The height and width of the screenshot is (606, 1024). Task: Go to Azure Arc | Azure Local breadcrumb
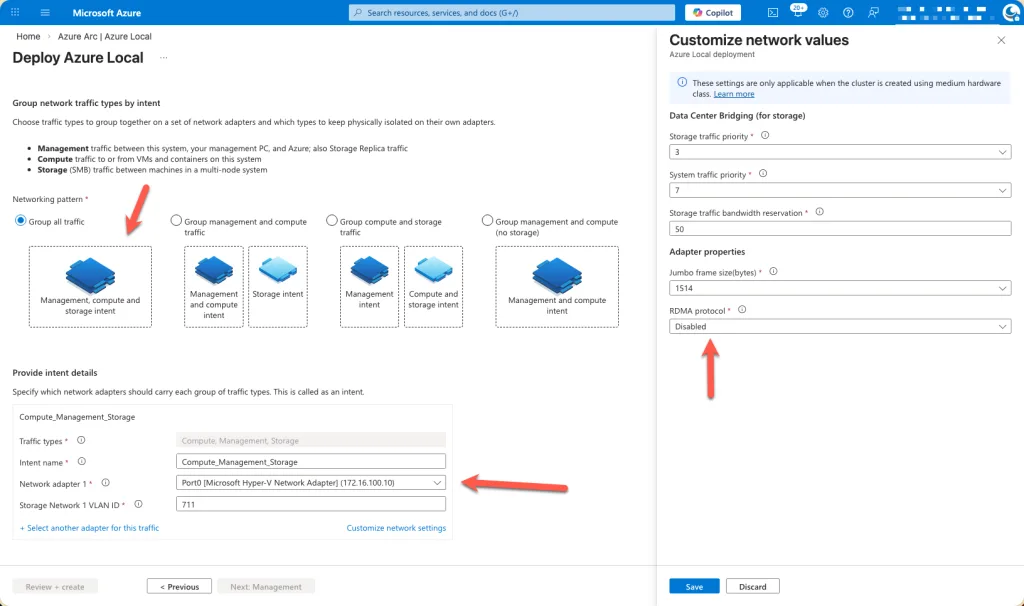[x=105, y=37]
